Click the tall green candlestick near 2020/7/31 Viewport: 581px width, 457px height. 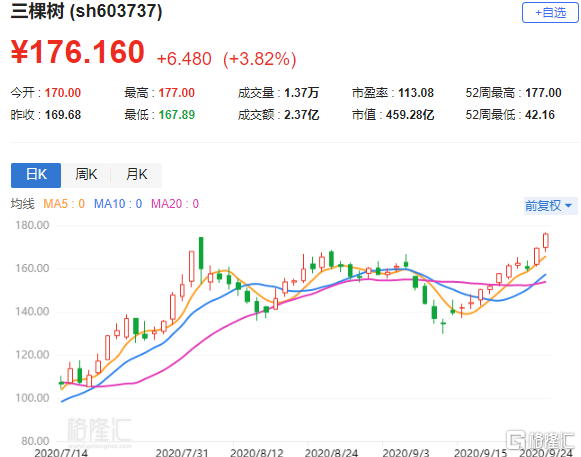(201, 253)
